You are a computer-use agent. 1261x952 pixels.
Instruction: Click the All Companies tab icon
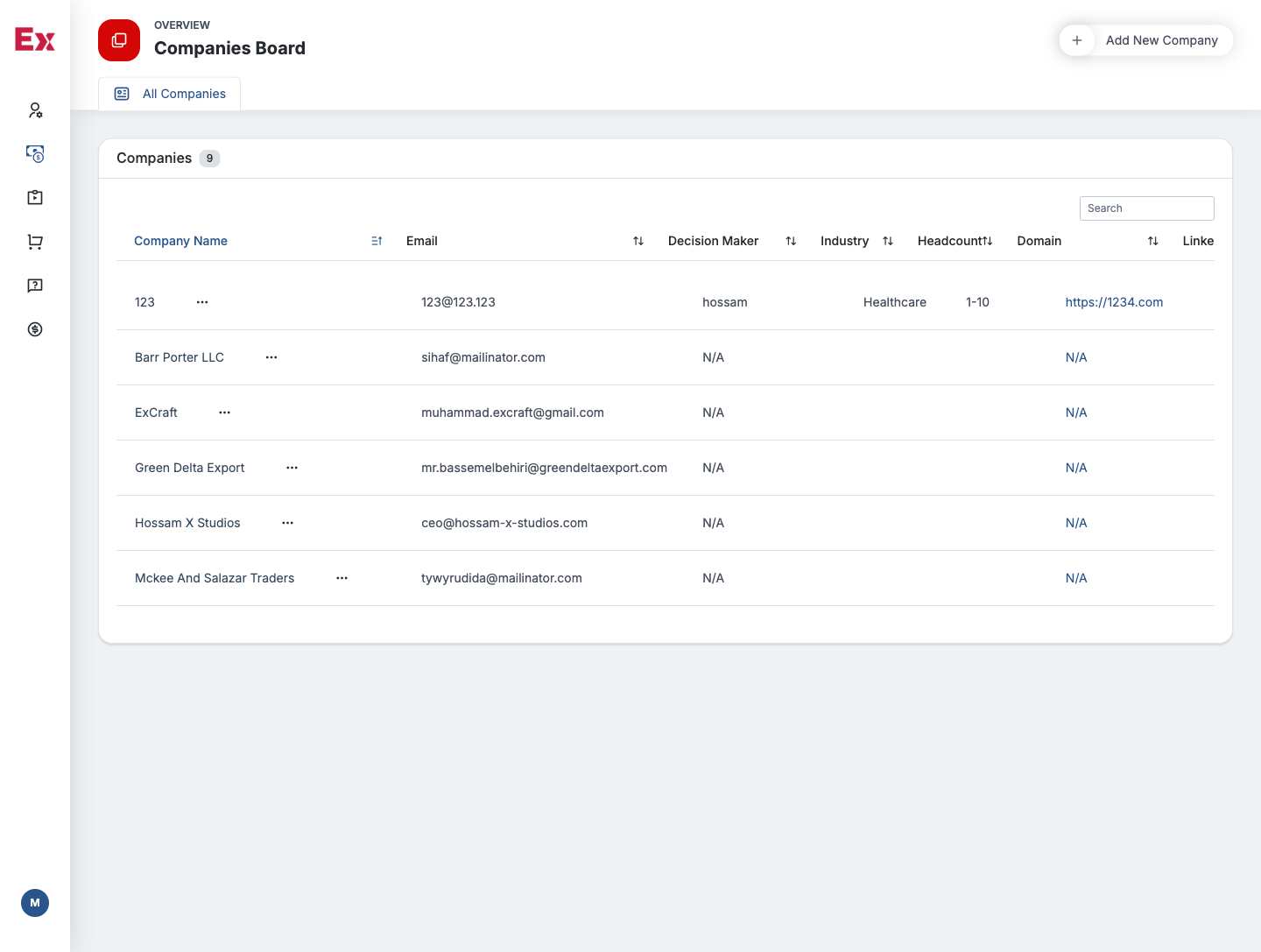pos(123,94)
